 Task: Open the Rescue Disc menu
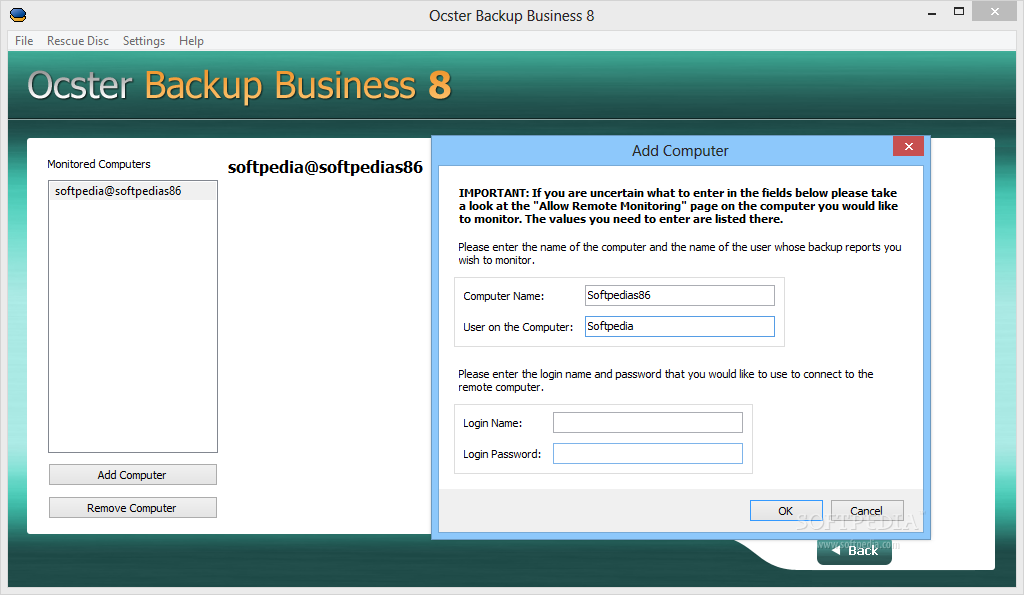[x=78, y=40]
